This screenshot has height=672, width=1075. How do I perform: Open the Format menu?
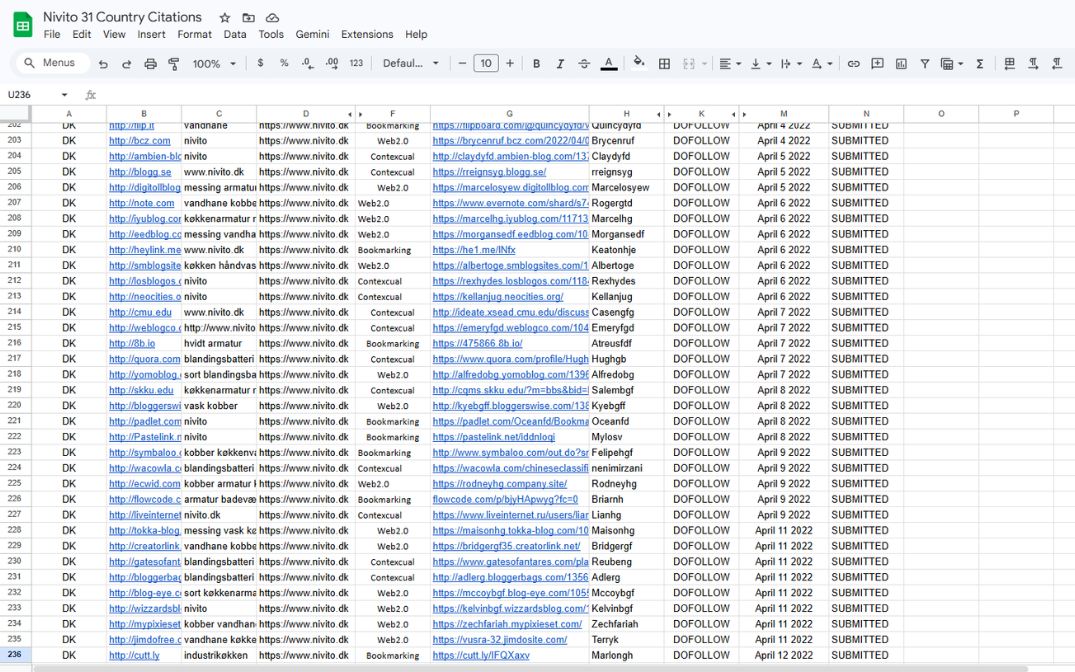click(194, 34)
